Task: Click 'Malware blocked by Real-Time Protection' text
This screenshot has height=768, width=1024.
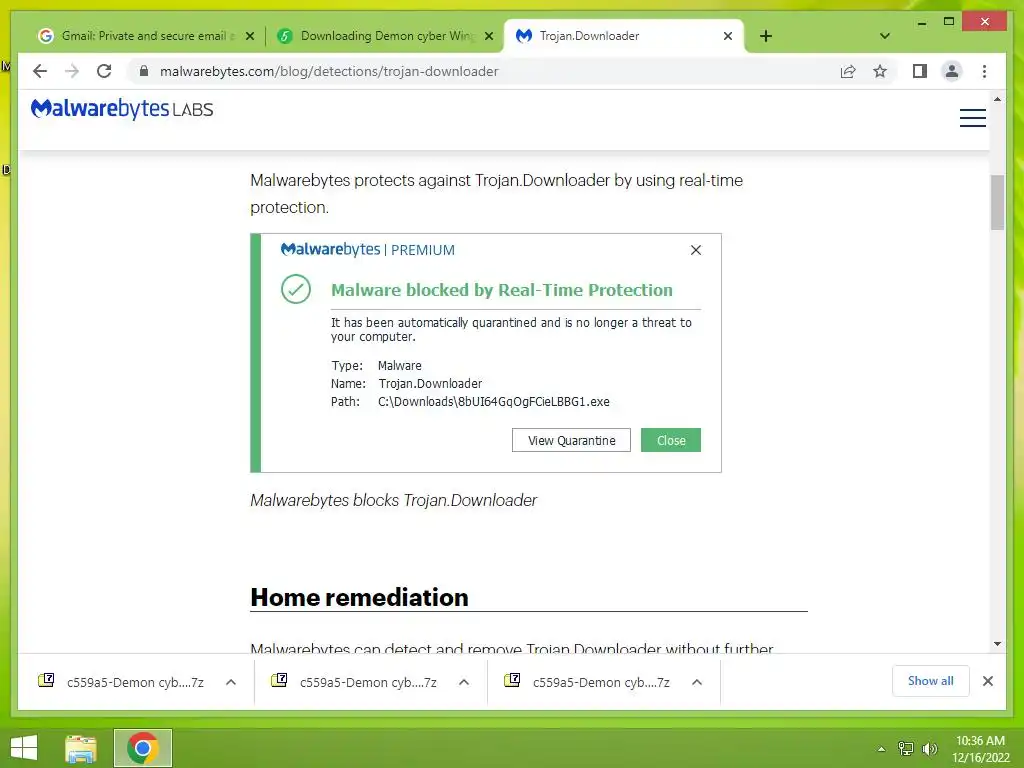Action: click(502, 290)
